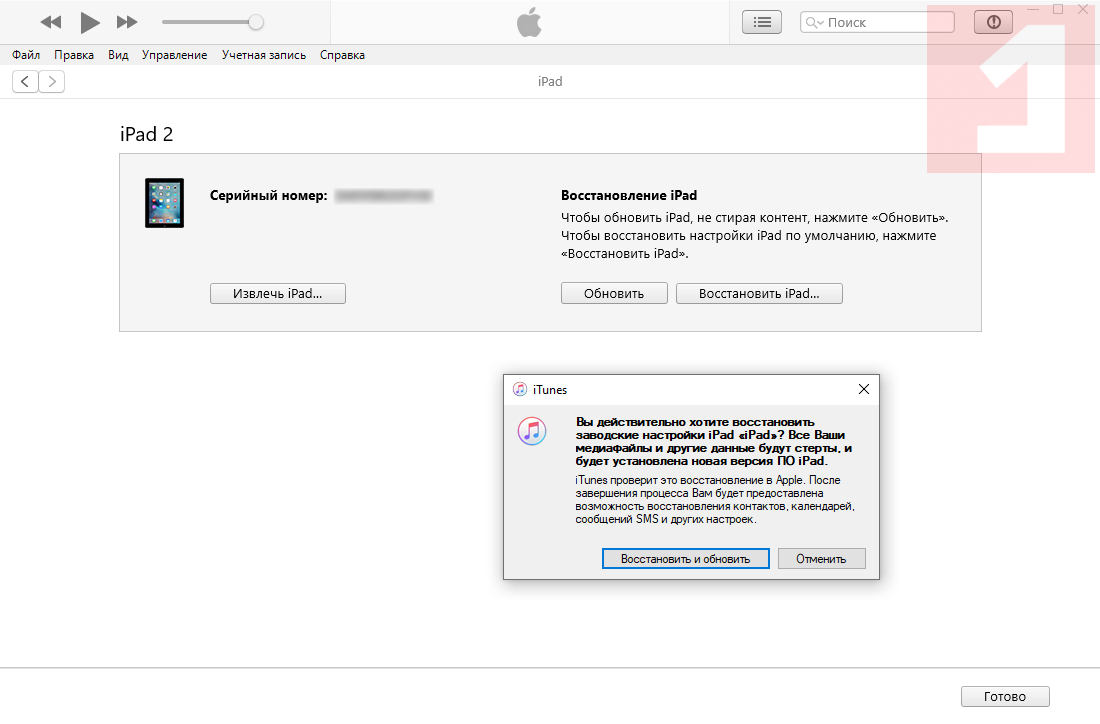The height and width of the screenshot is (724, 1100).
Task: Click the Apple logo in the display area
Action: [529, 22]
